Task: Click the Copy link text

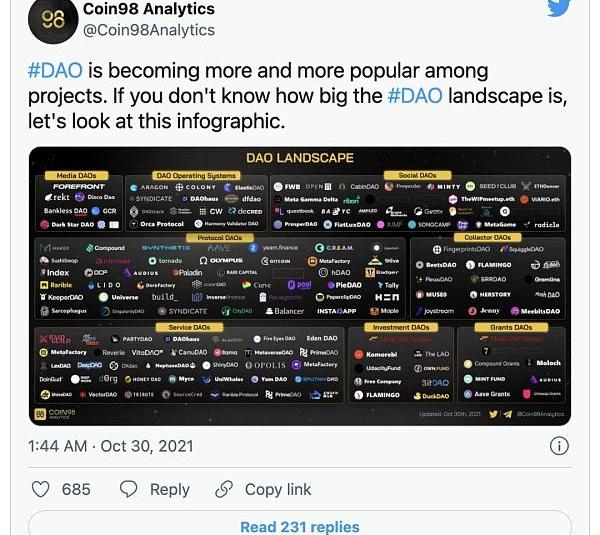Action: [278, 489]
